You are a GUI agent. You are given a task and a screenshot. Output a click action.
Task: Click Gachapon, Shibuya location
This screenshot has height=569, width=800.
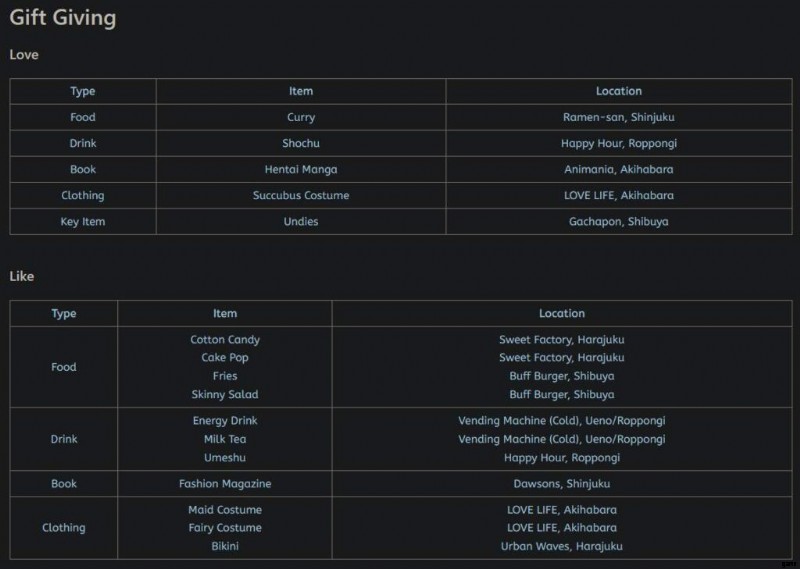pos(618,222)
